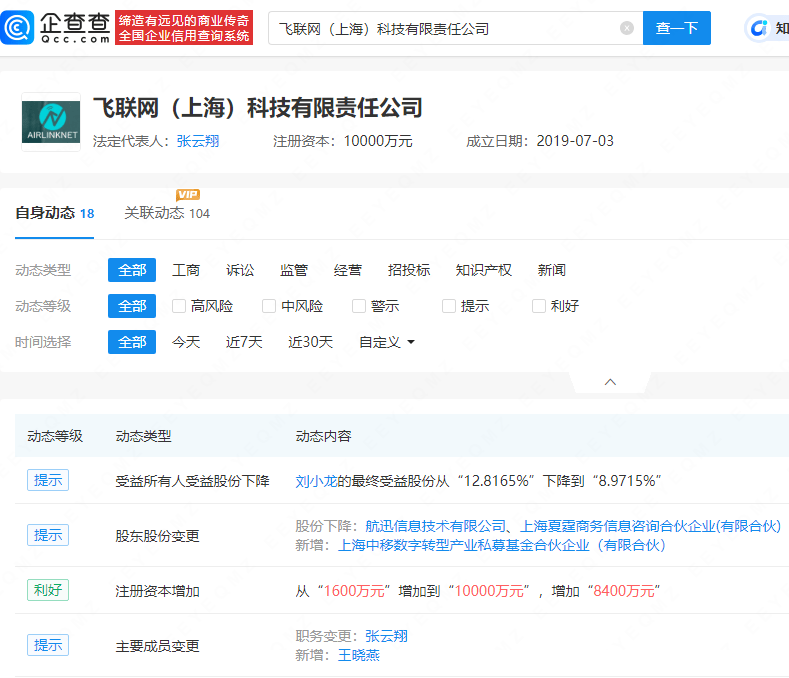This screenshot has height=678, width=789.
Task: Filter time to 今天
Action: [x=186, y=342]
